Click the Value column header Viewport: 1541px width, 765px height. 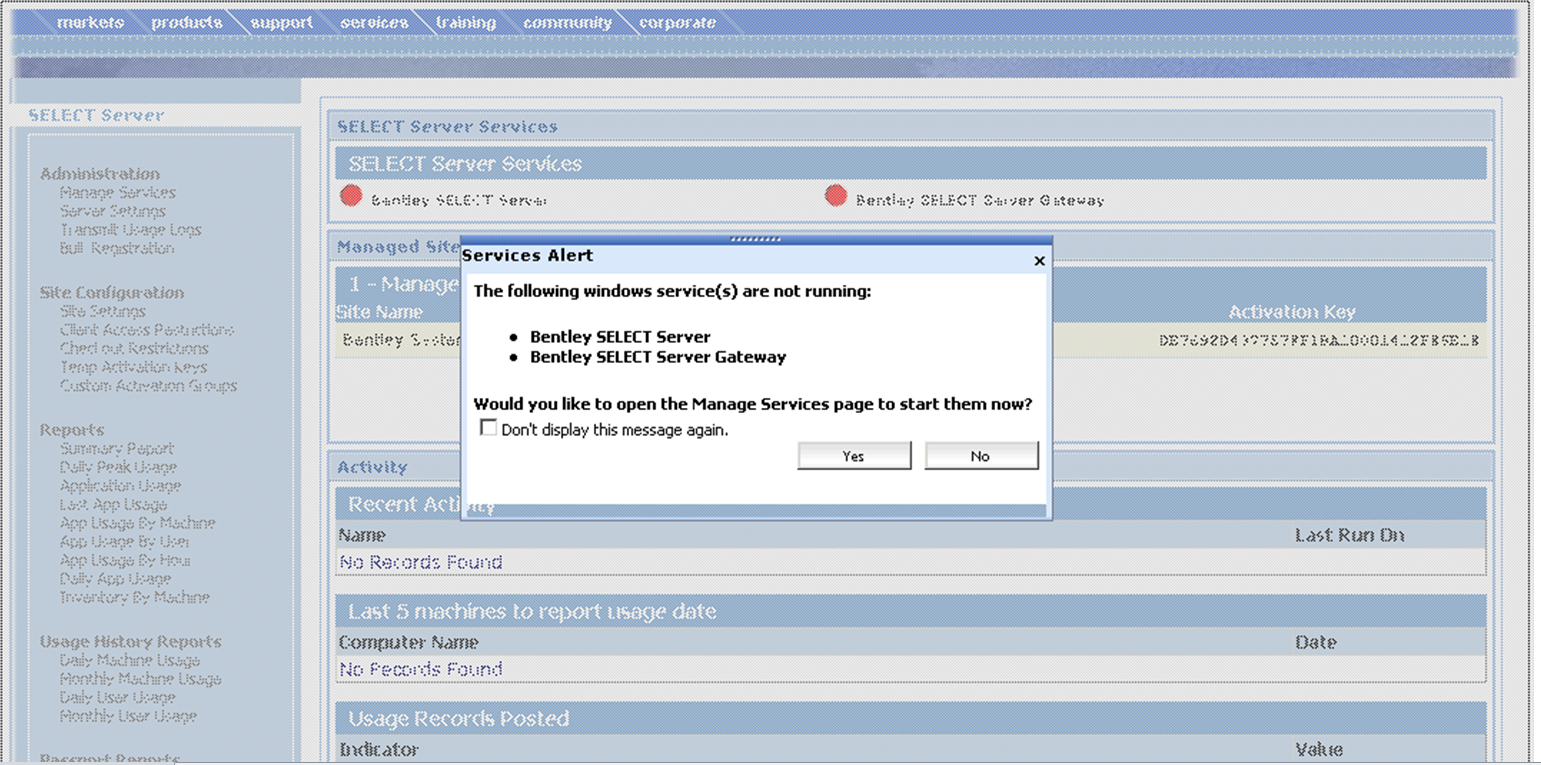pyautogui.click(x=1319, y=749)
